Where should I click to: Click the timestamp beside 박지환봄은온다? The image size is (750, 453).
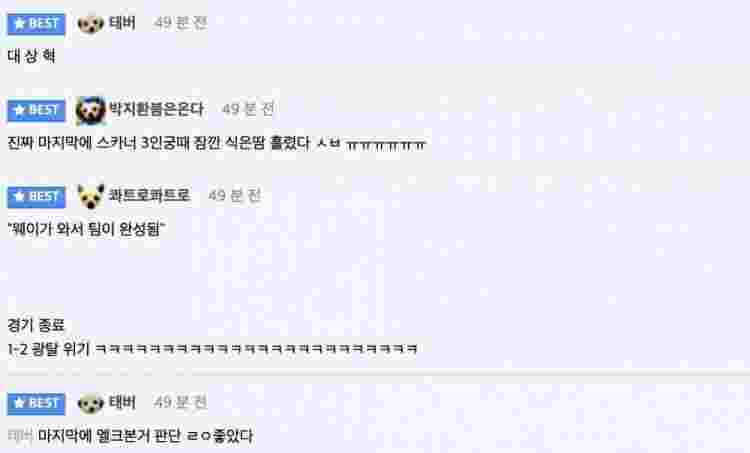(248, 109)
